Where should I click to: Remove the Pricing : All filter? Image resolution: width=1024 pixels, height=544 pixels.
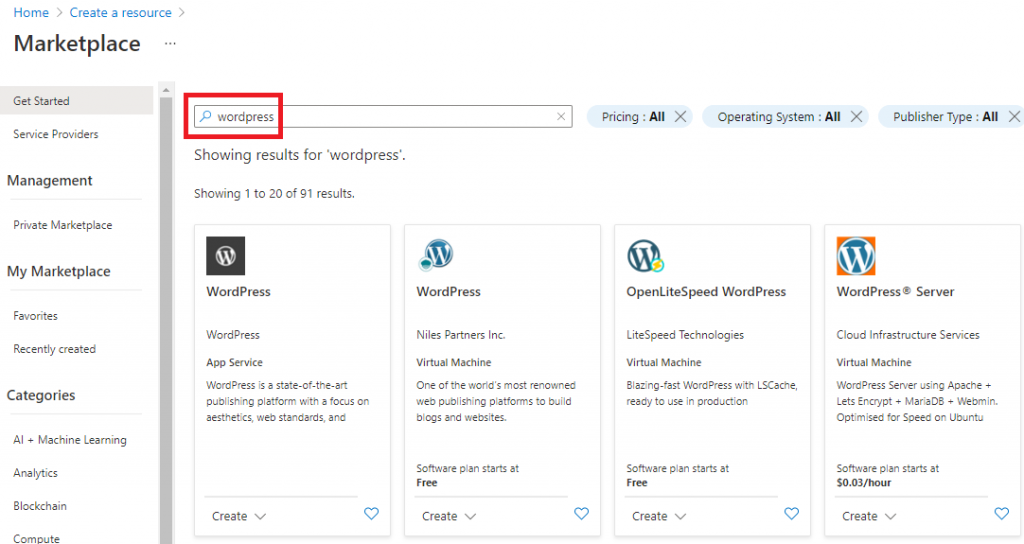click(x=680, y=116)
